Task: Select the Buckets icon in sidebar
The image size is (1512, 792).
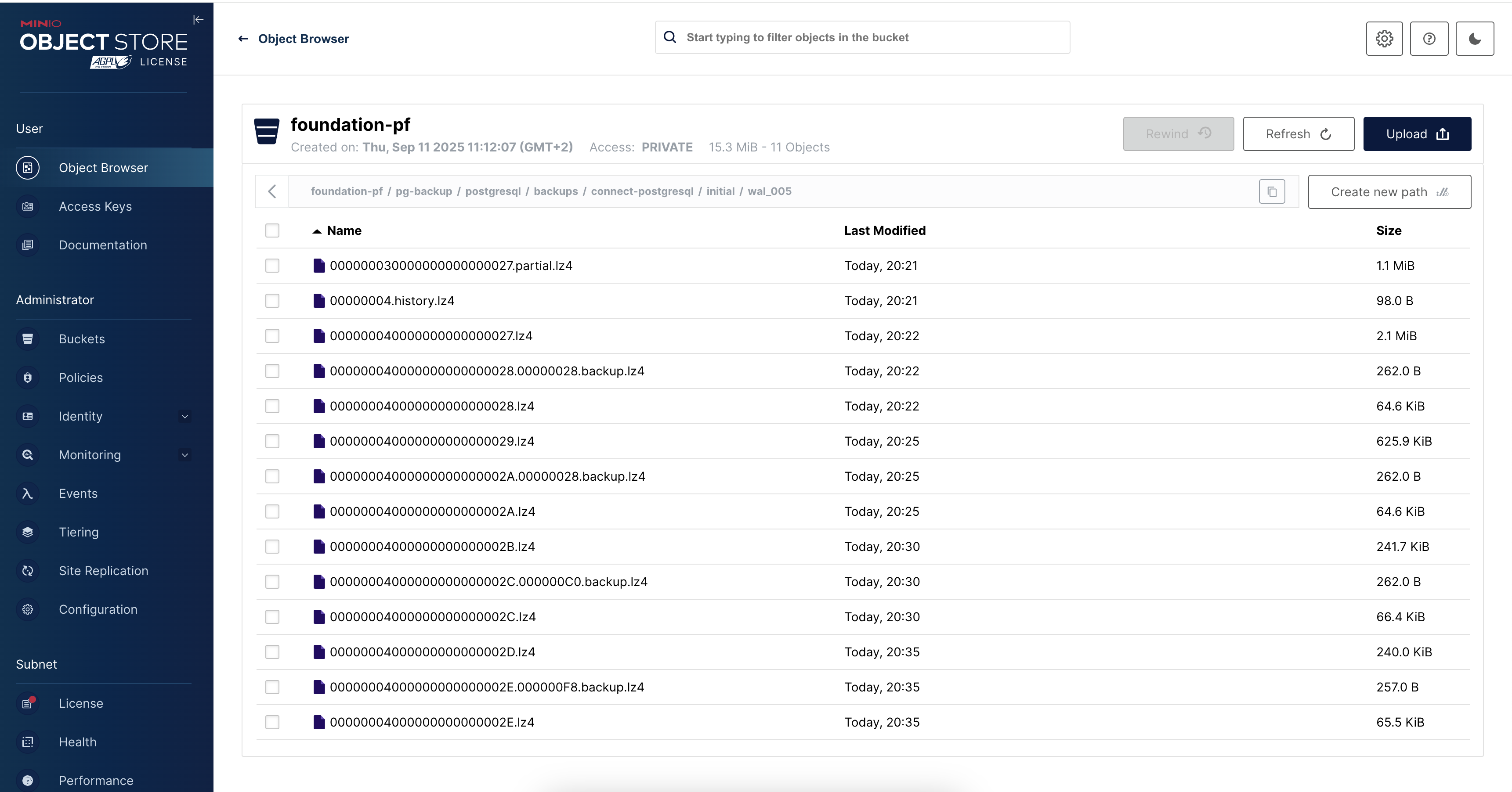Action: 28,338
